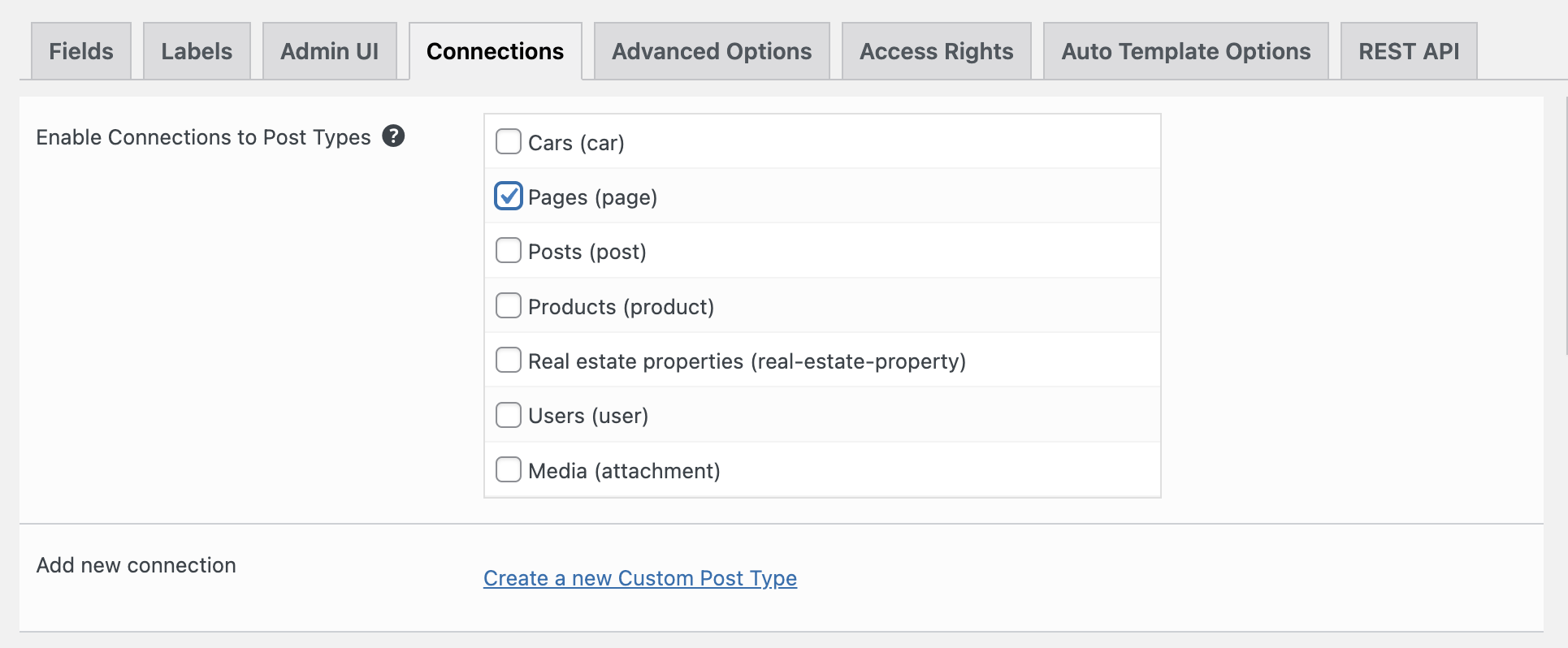Open the REST API tab
This screenshot has height=648, width=1568.
(1408, 51)
